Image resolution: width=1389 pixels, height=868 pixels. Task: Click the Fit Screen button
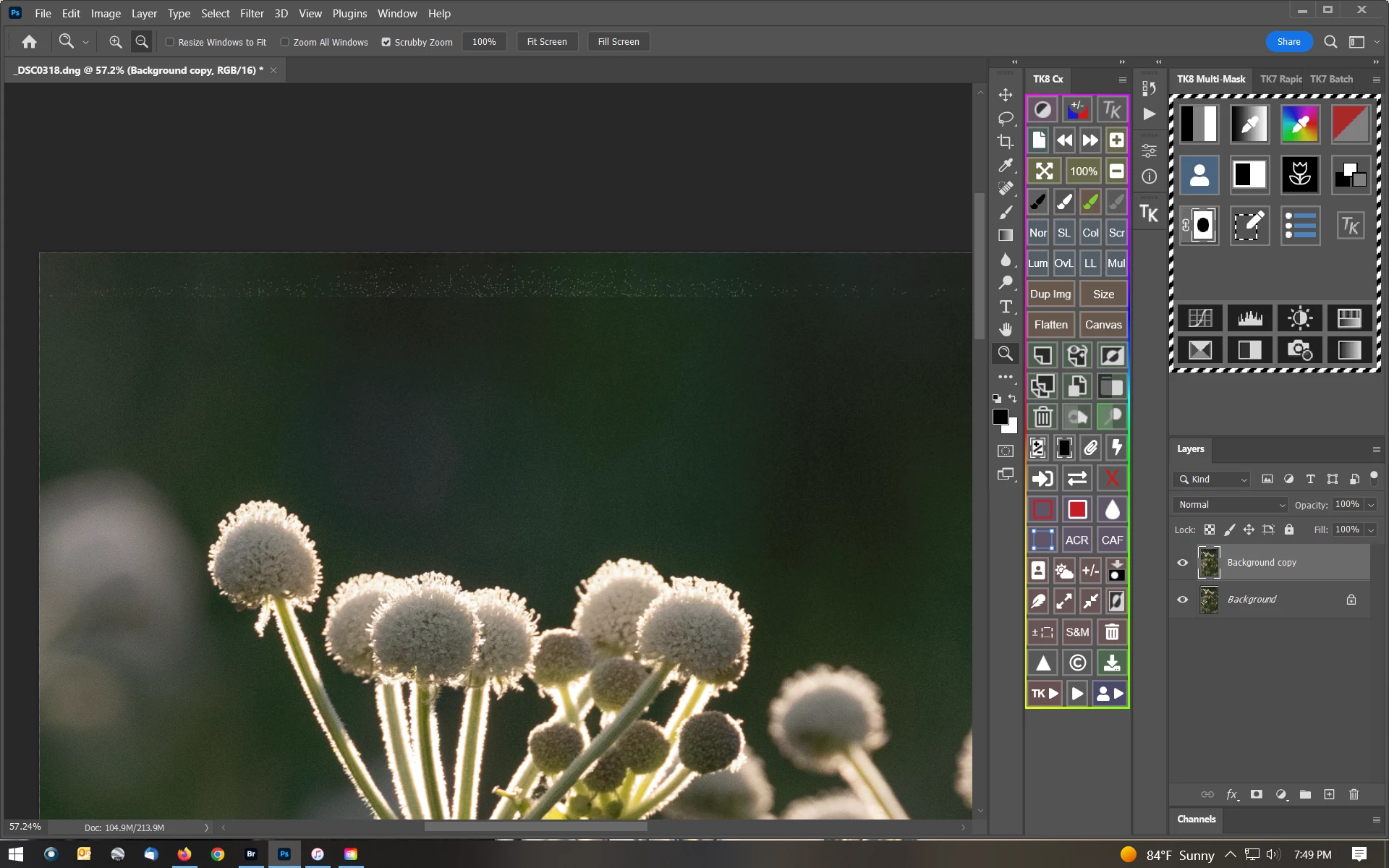[x=547, y=42]
